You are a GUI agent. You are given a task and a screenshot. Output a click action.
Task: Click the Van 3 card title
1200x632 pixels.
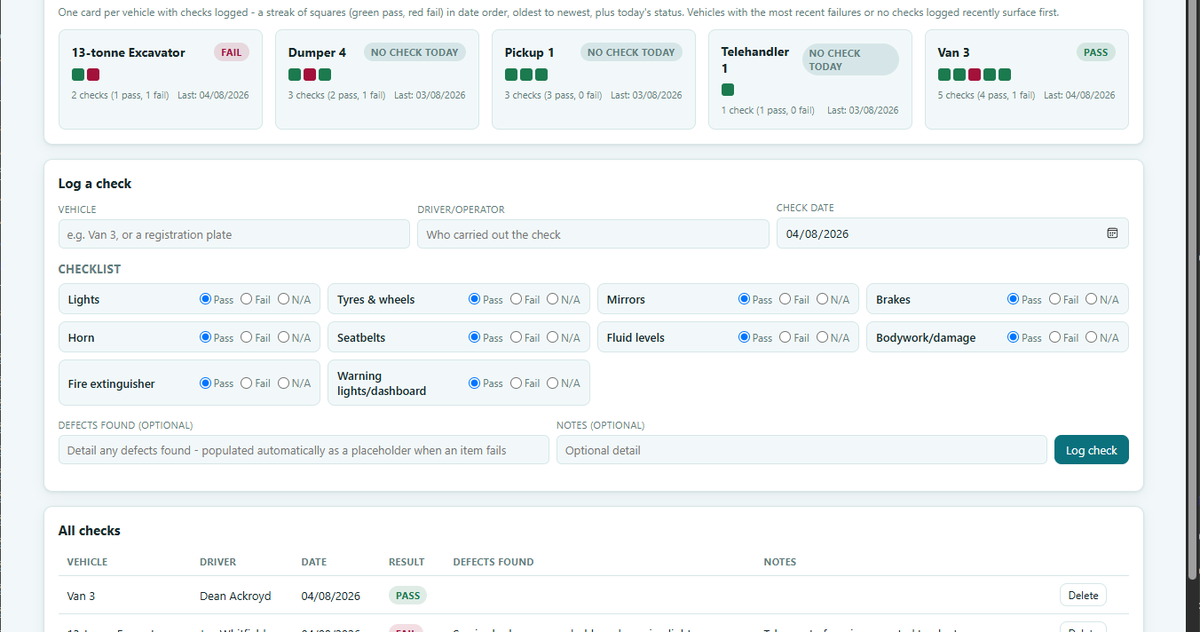[x=954, y=53]
